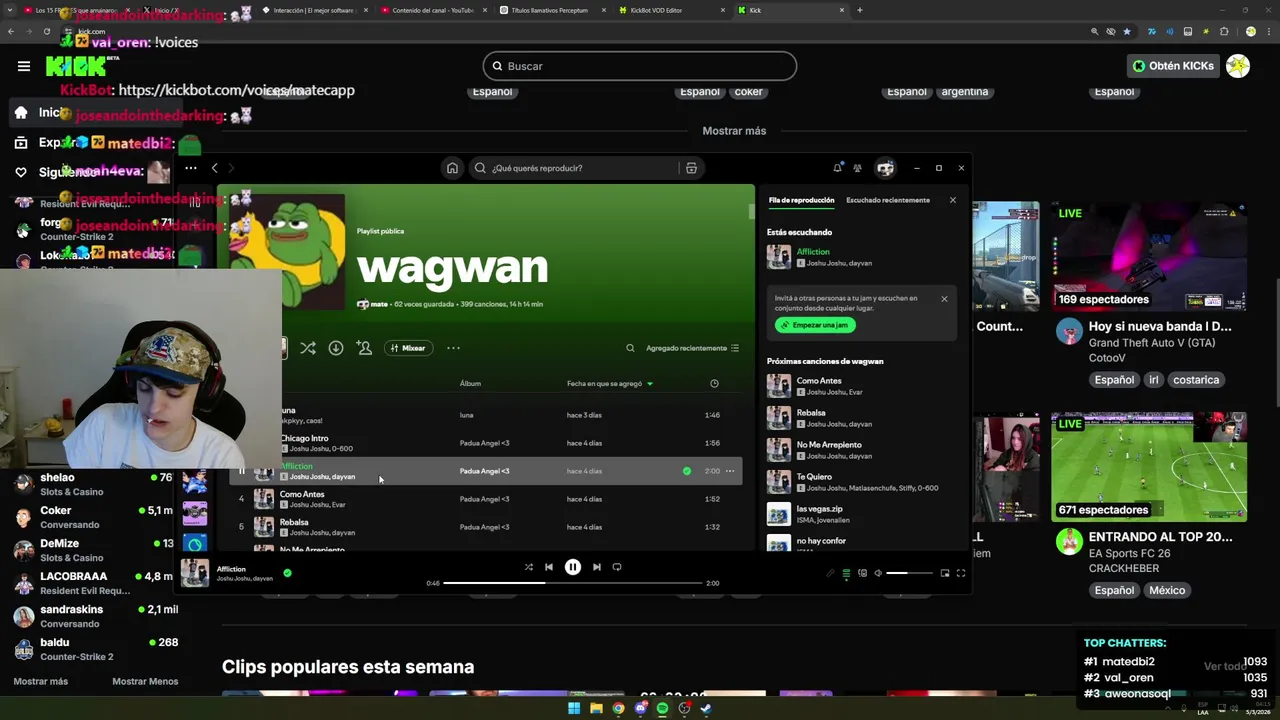Open connect to a device icon

(x=862, y=573)
